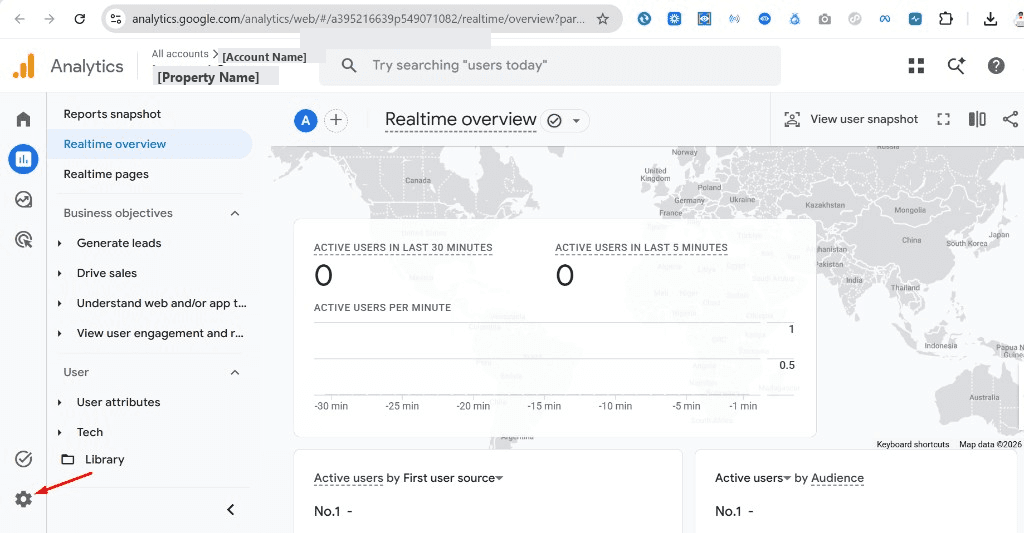Screen dimensions: 1024x533
Task: Open the Admin gear icon
Action: click(24, 500)
